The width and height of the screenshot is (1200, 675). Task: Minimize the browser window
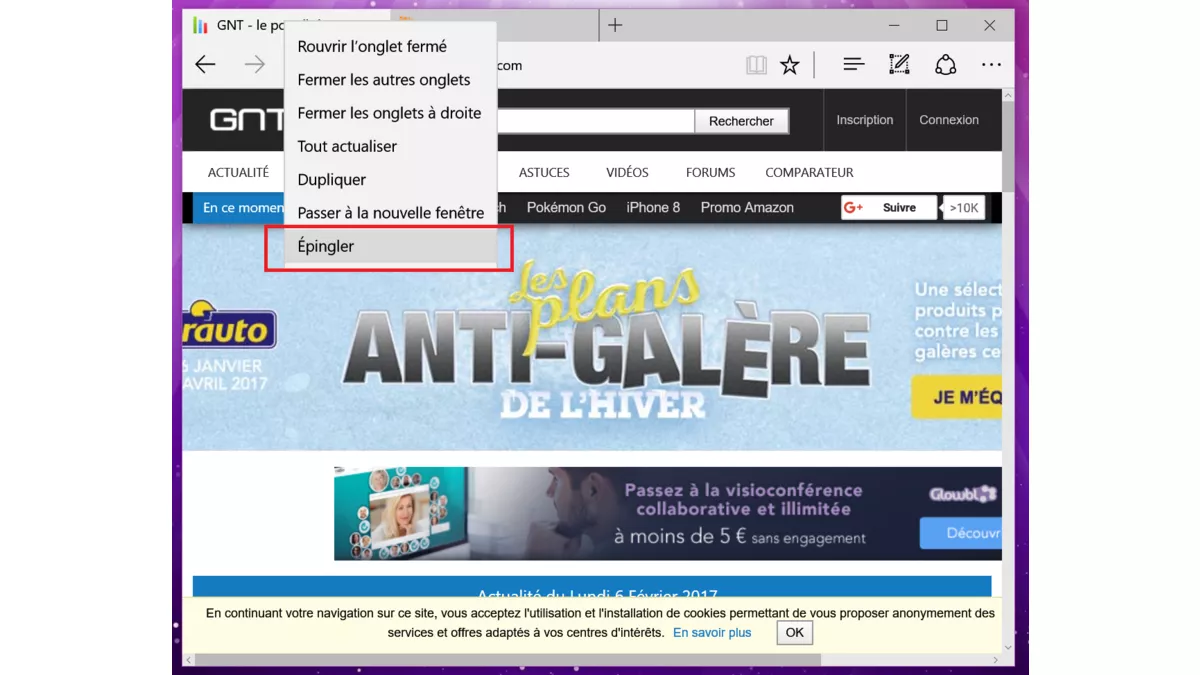(x=894, y=25)
